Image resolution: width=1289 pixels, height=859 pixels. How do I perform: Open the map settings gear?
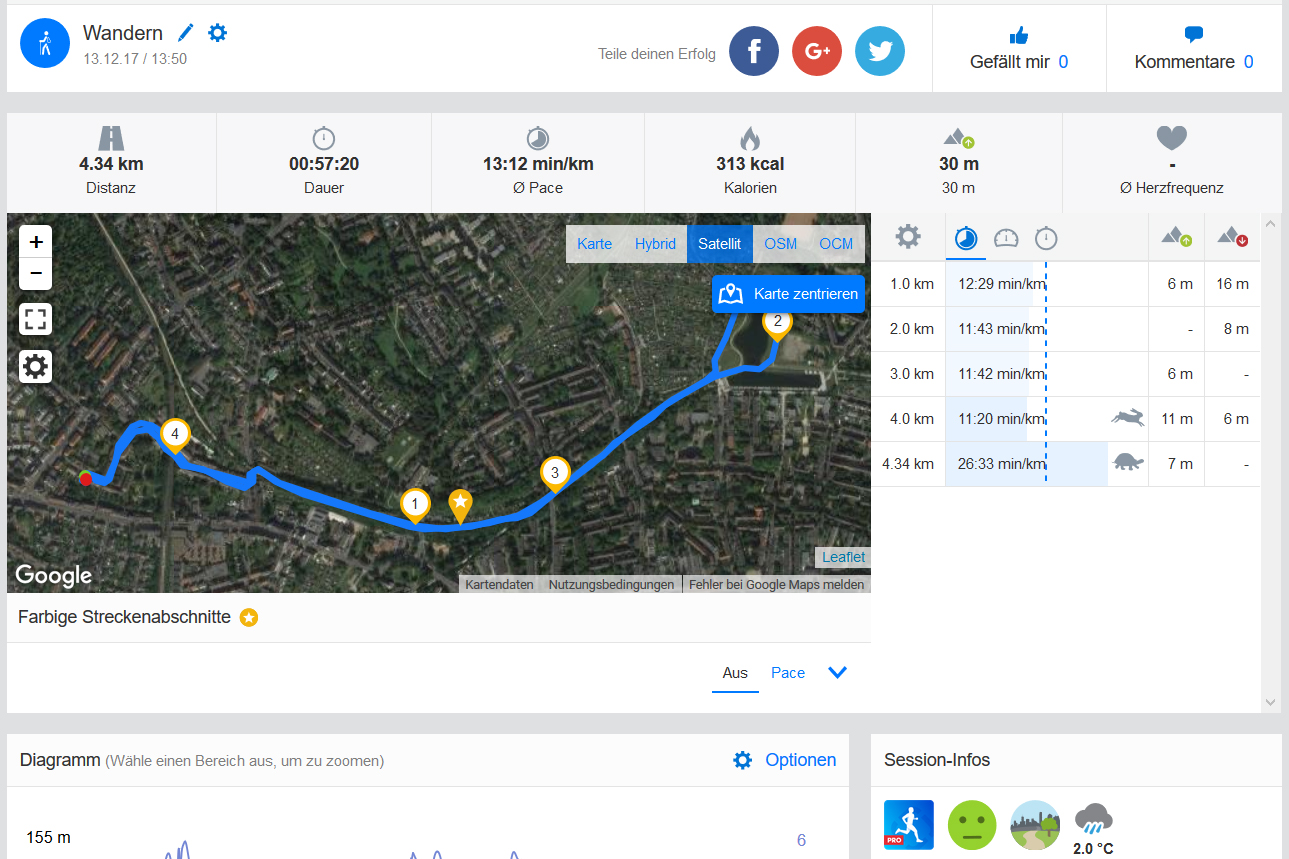point(36,367)
